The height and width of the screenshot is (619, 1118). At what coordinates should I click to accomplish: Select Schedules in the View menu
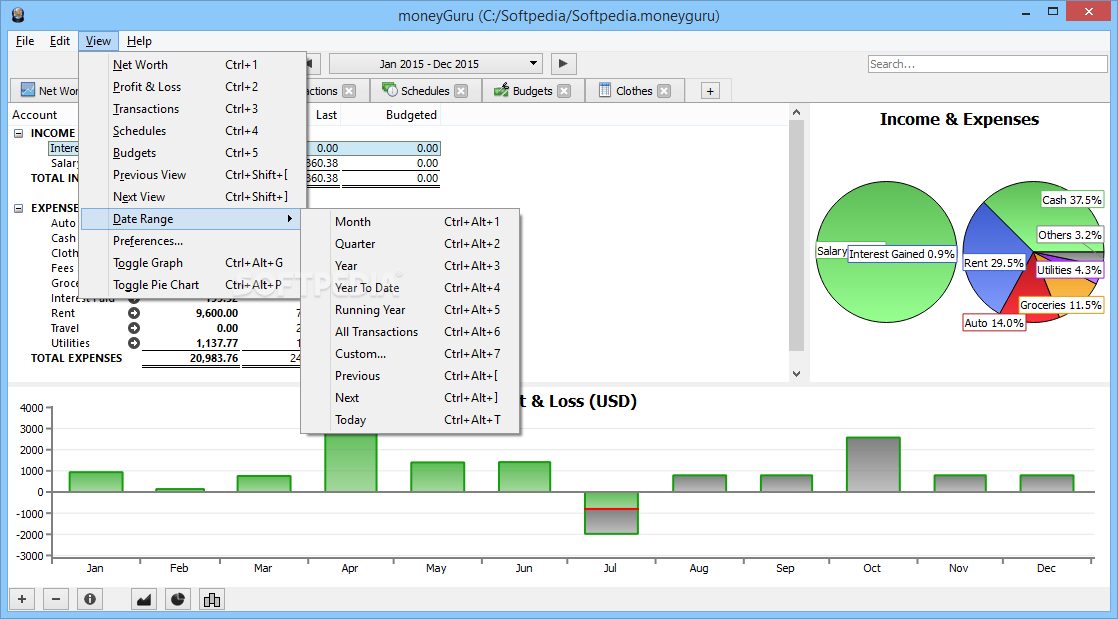click(193, 131)
